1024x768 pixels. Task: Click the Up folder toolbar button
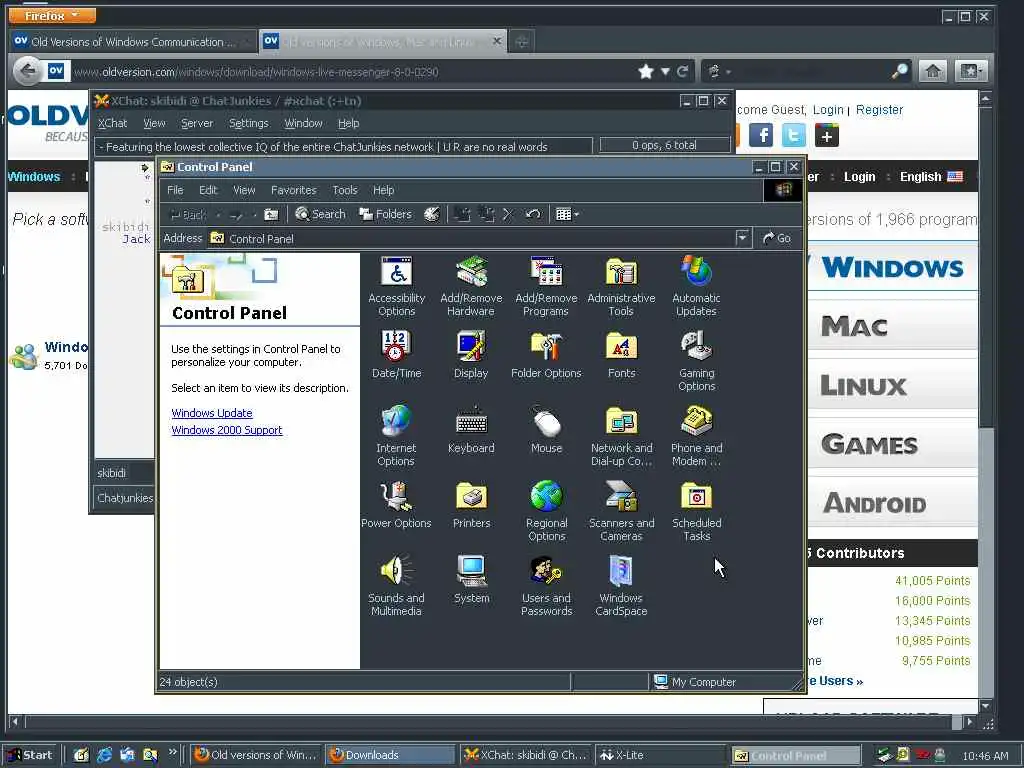click(271, 214)
